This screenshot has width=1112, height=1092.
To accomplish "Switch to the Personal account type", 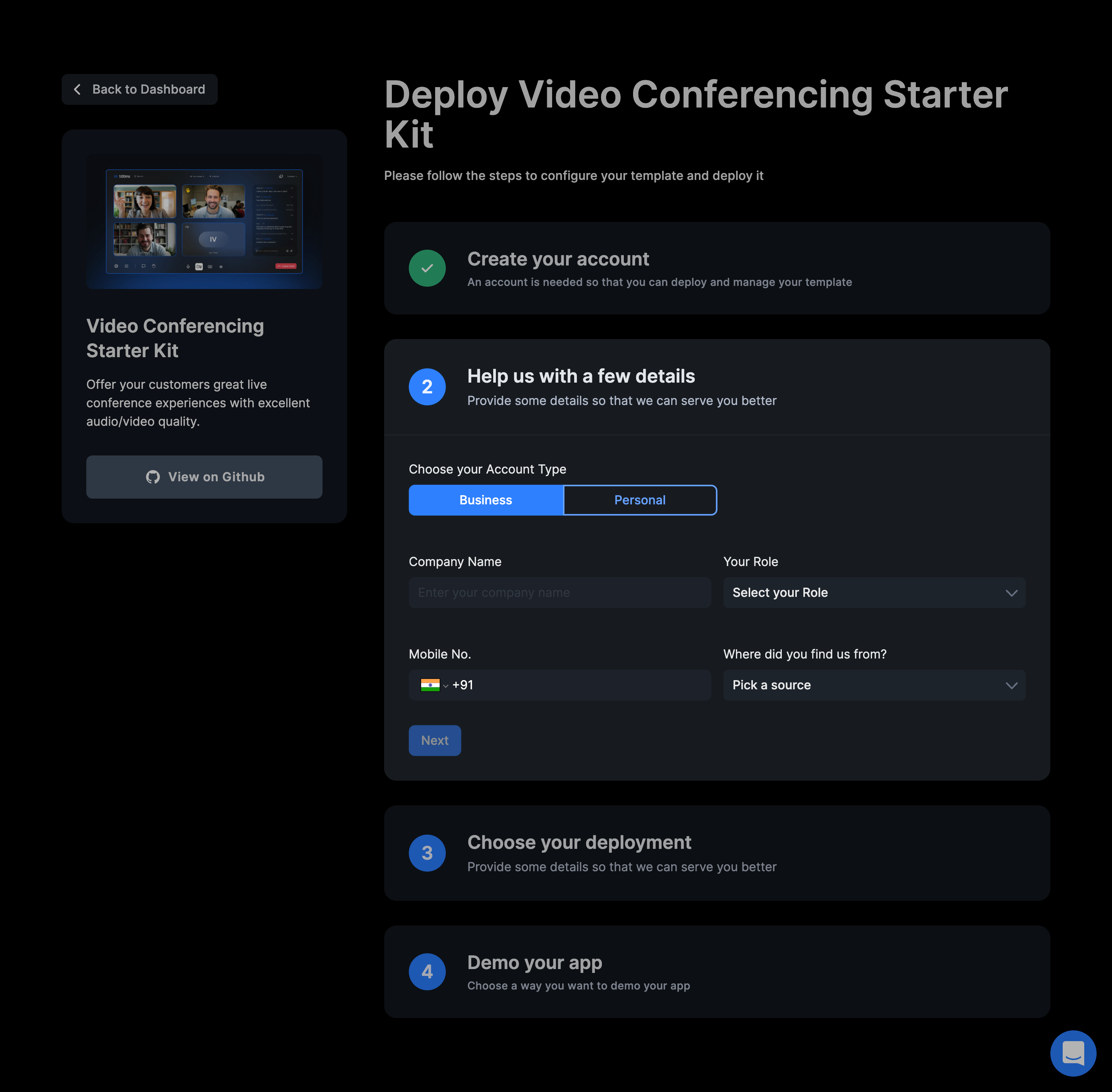I will 640,499.
